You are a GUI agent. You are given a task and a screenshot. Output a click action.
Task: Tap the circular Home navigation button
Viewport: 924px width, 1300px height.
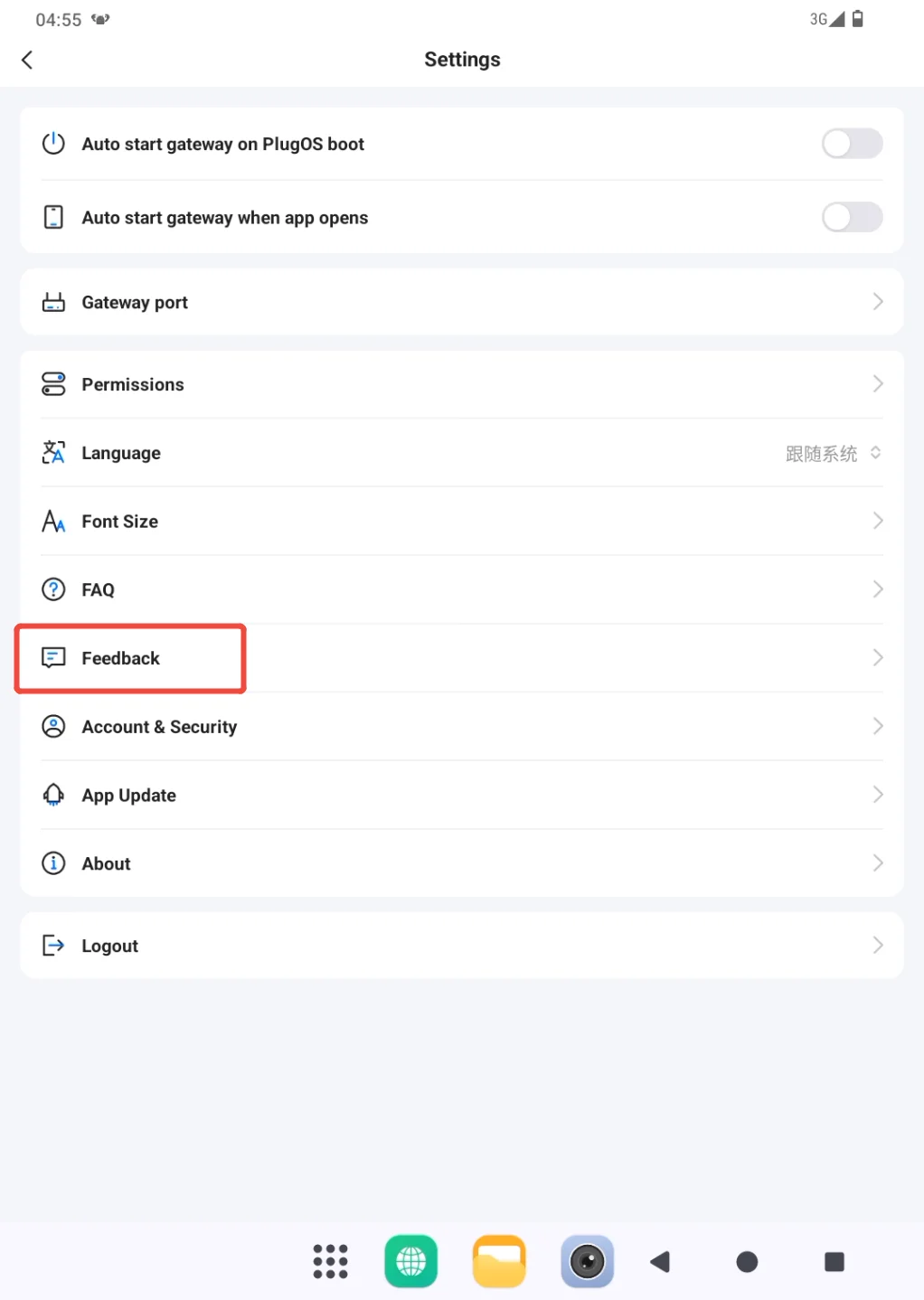pyautogui.click(x=747, y=1261)
